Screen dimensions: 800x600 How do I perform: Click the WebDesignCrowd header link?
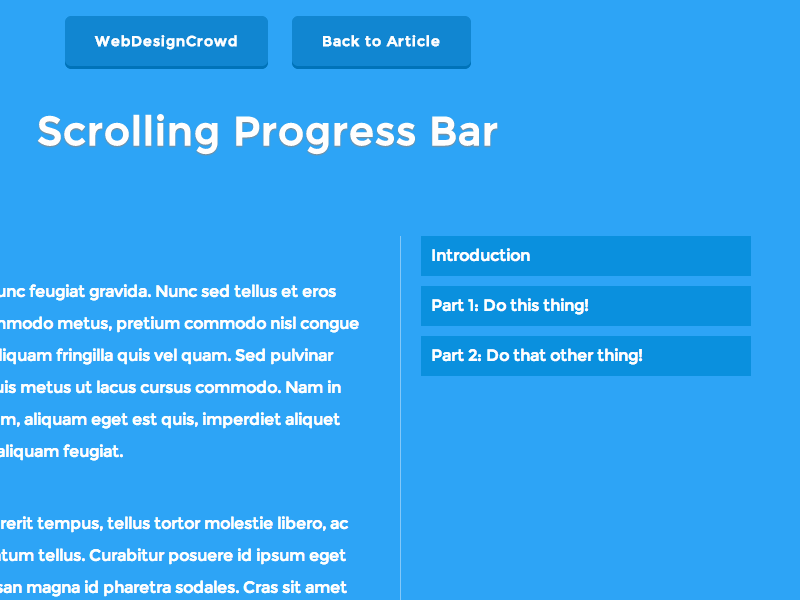[166, 42]
